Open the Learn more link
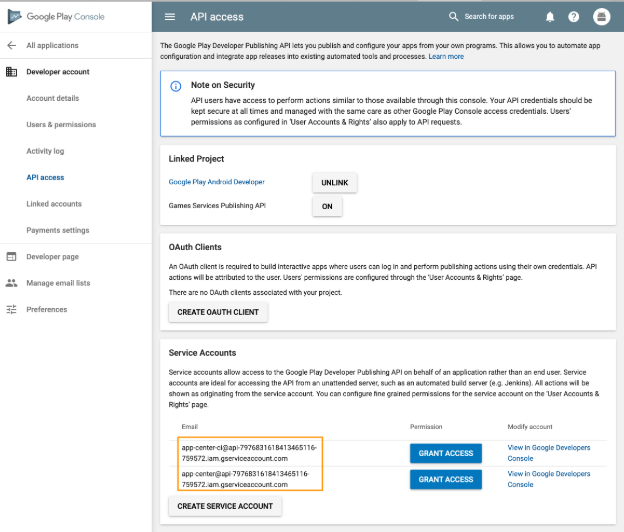 click(446, 57)
